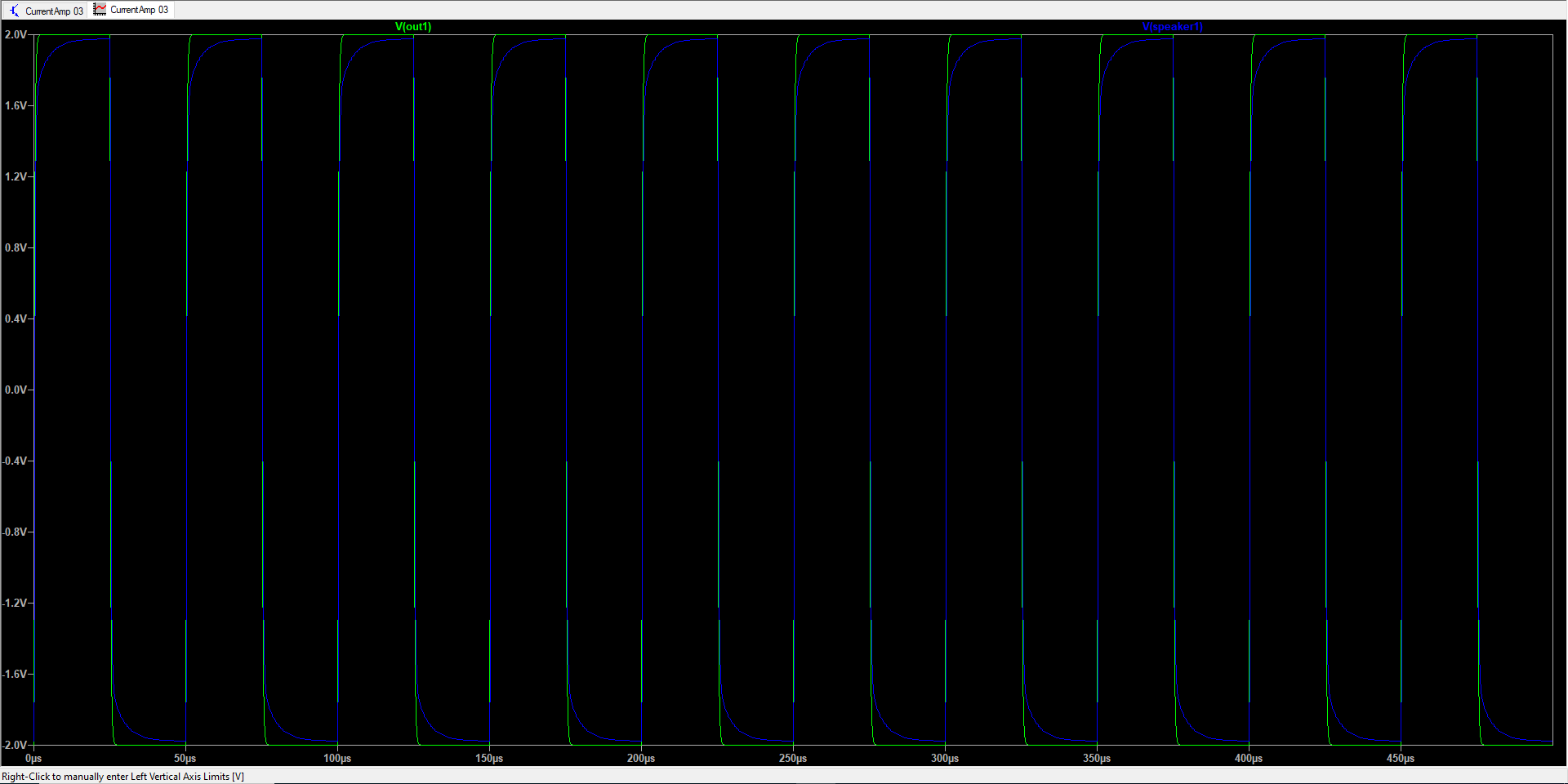Viewport: 1568px width, 784px height.
Task: Click the 0µs time axis label
Action: 33,759
